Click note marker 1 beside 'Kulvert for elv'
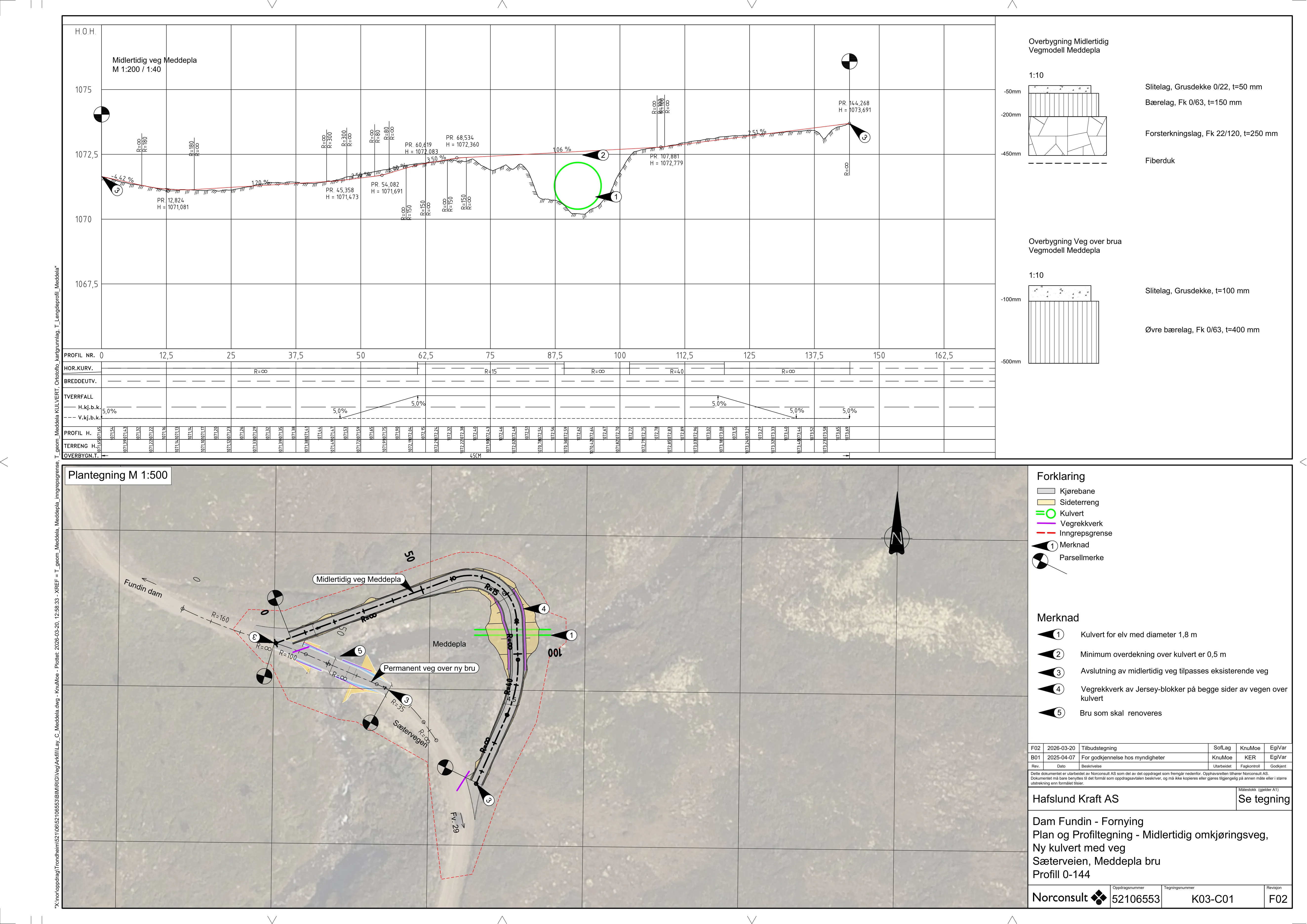The image size is (1307, 924). (1051, 635)
